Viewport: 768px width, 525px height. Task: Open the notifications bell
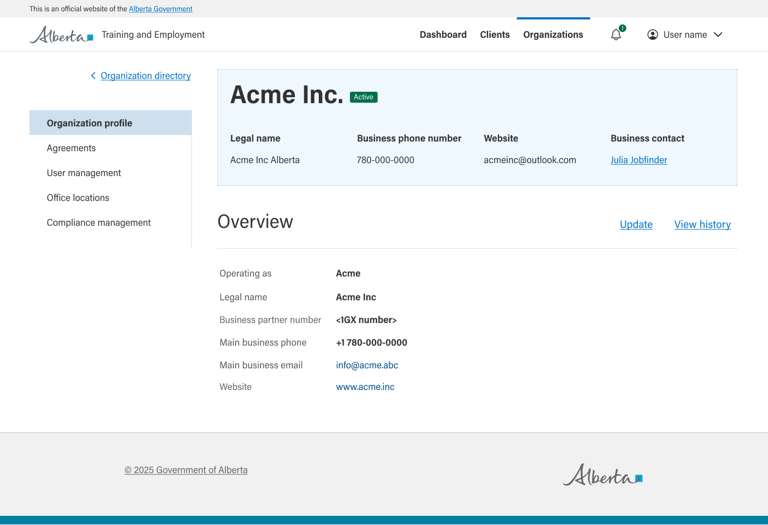[616, 35]
